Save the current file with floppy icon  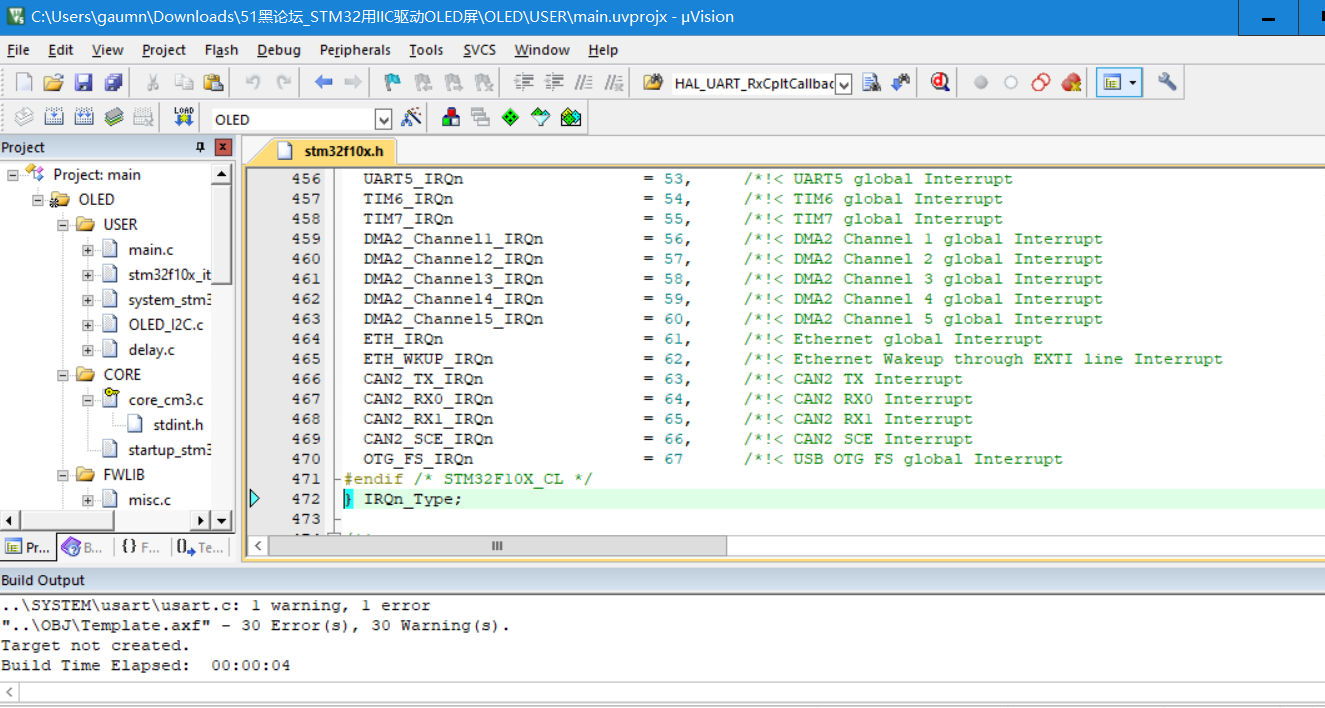pos(84,82)
